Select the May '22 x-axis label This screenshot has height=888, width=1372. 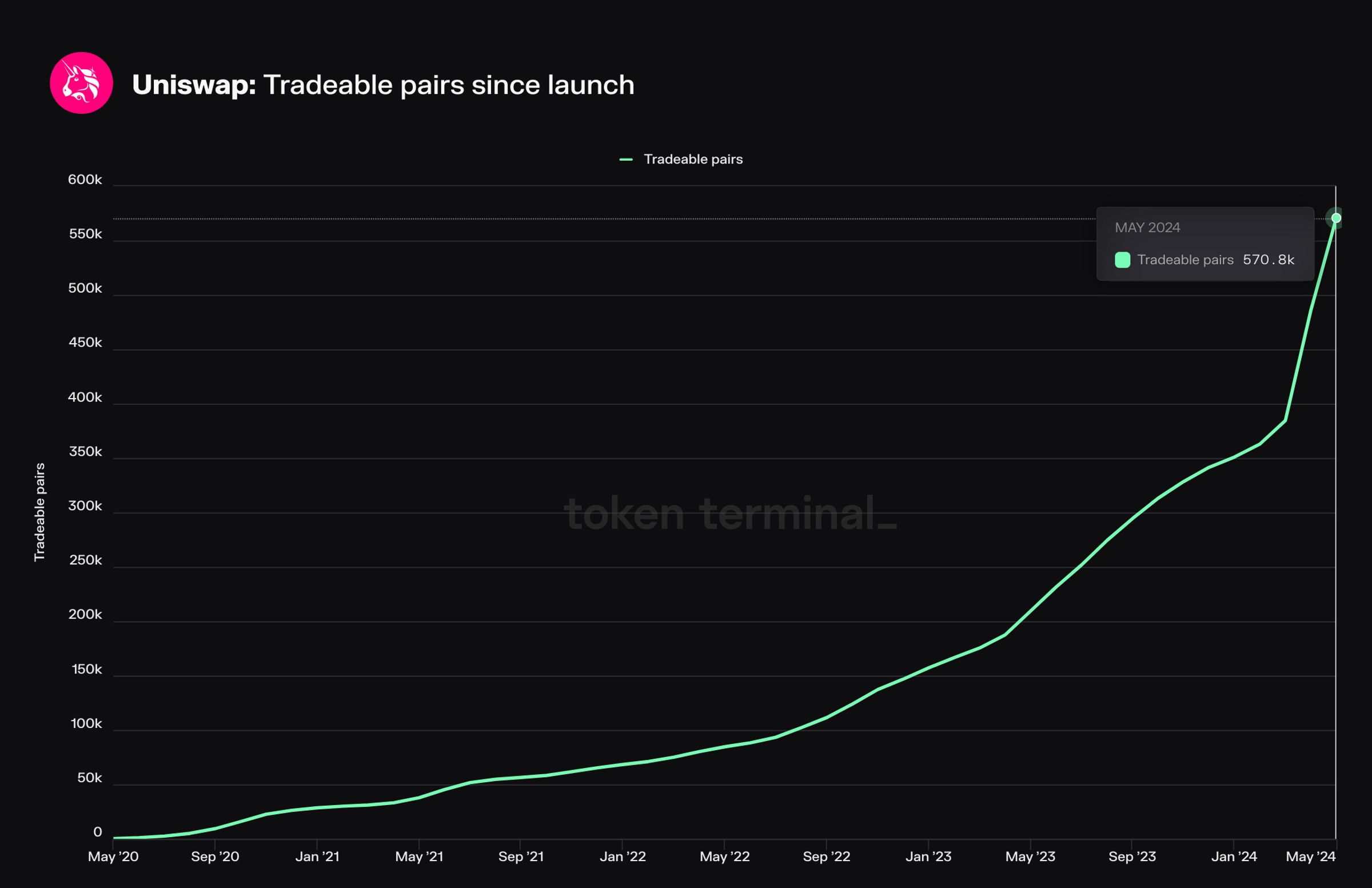pyautogui.click(x=724, y=857)
